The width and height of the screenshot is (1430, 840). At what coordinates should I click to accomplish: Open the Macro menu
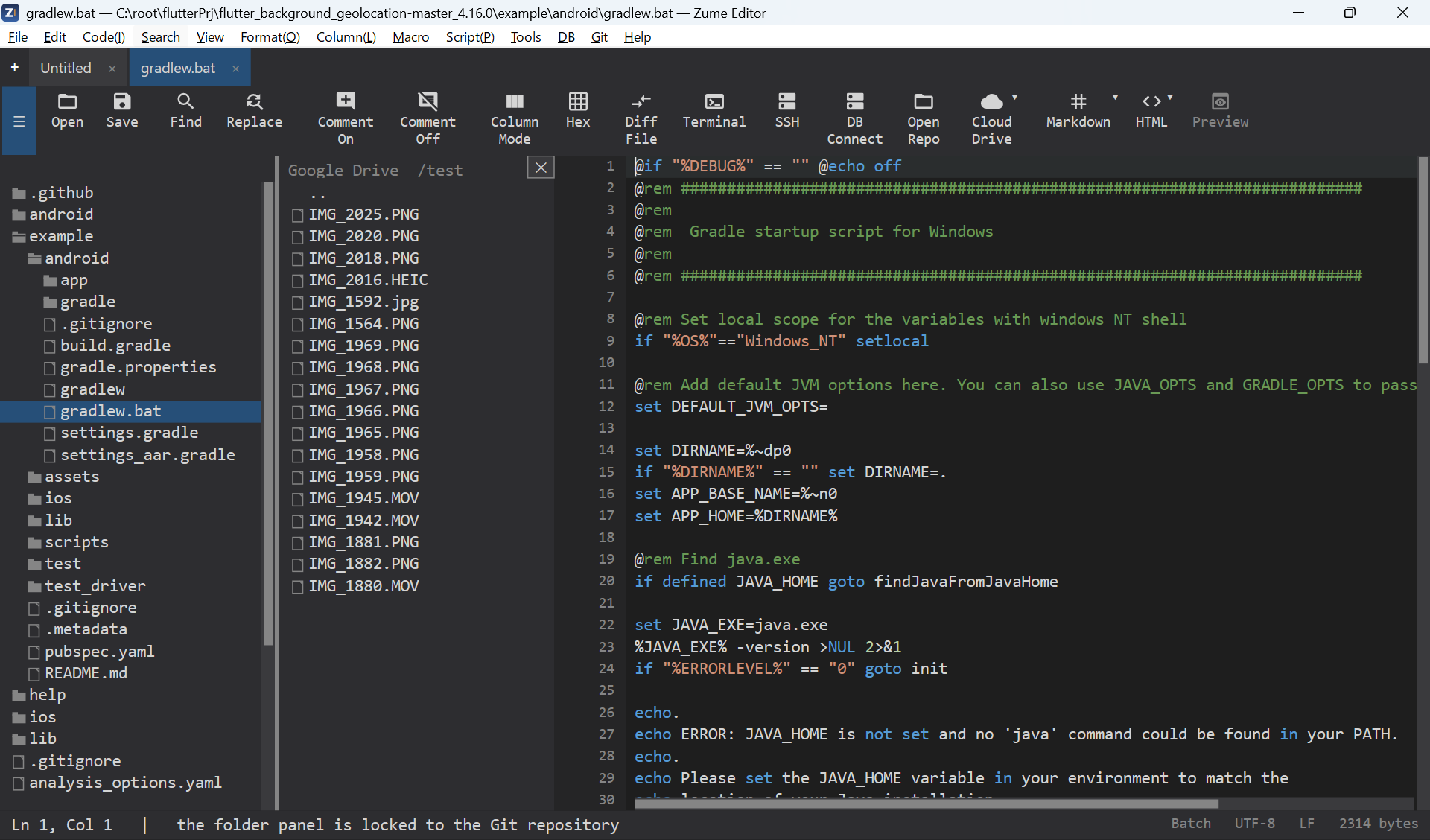(x=410, y=37)
